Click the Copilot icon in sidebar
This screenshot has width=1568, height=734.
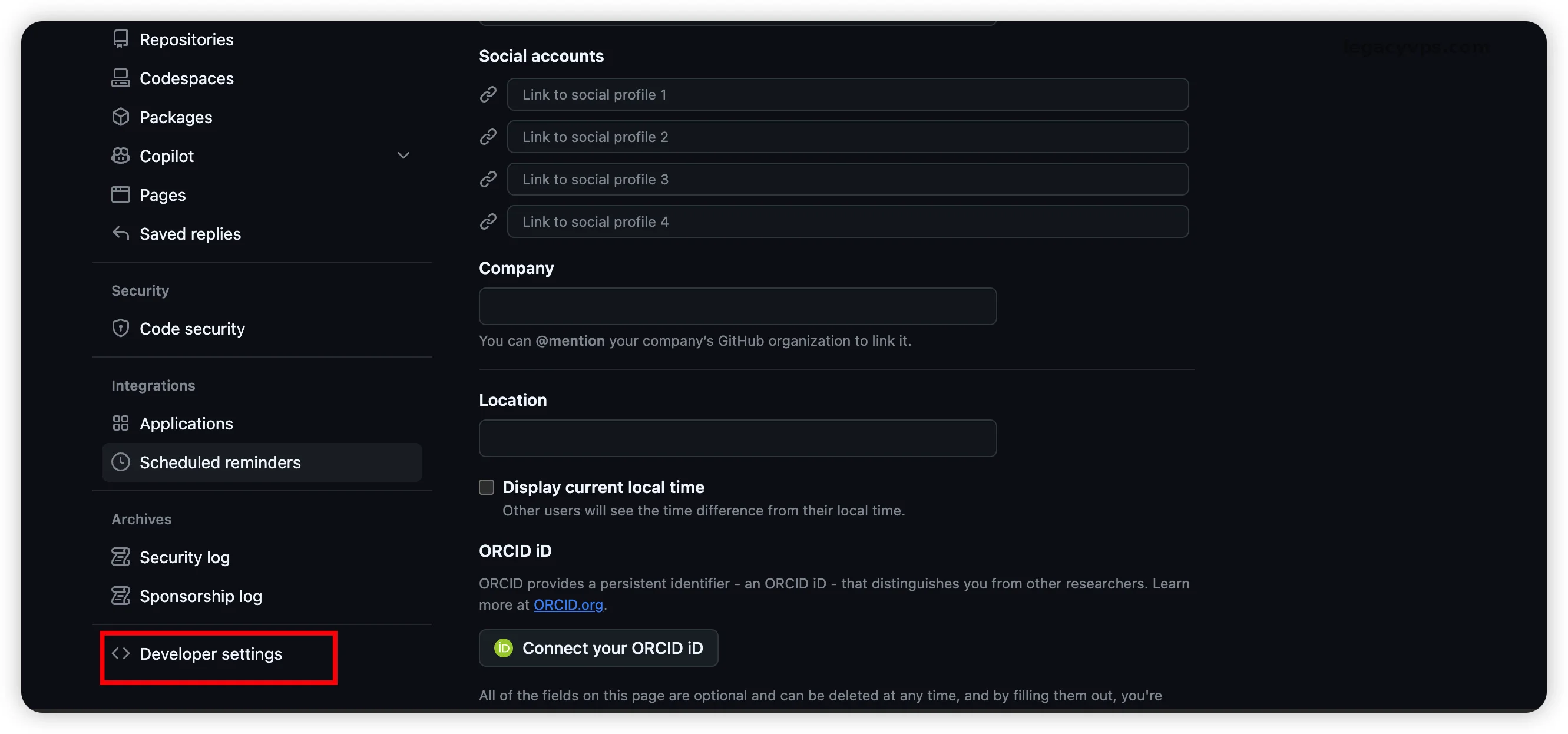coord(121,156)
